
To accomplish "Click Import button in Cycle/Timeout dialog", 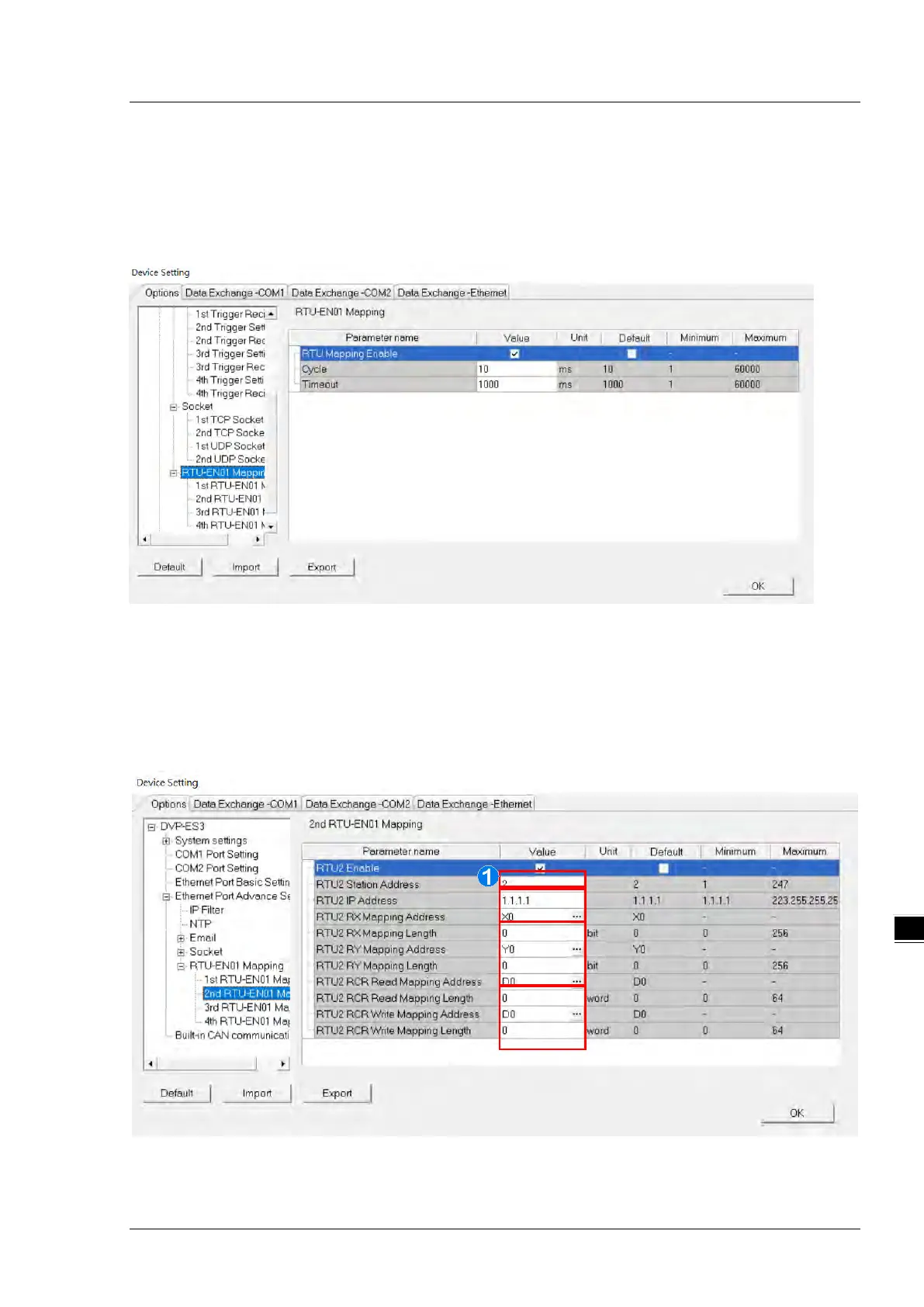I will pos(246,567).
